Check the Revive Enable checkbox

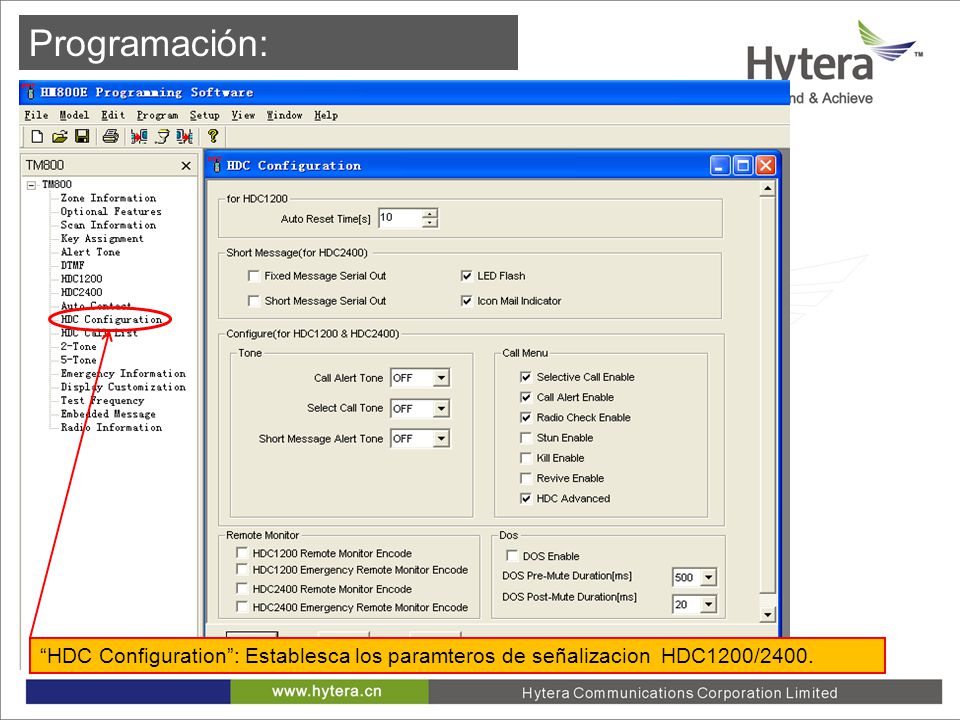pyautogui.click(x=525, y=478)
